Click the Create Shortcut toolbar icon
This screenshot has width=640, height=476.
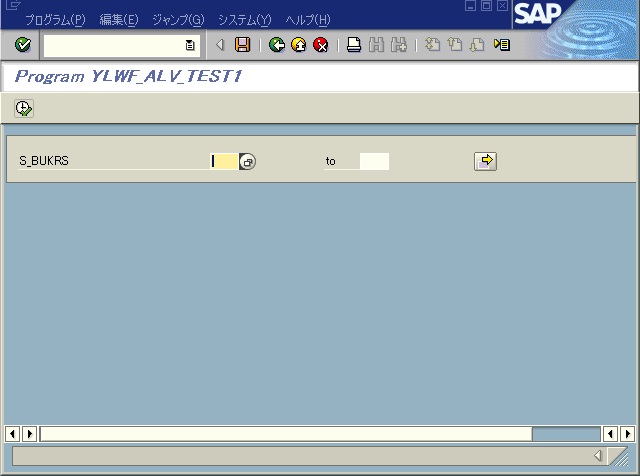[502, 45]
